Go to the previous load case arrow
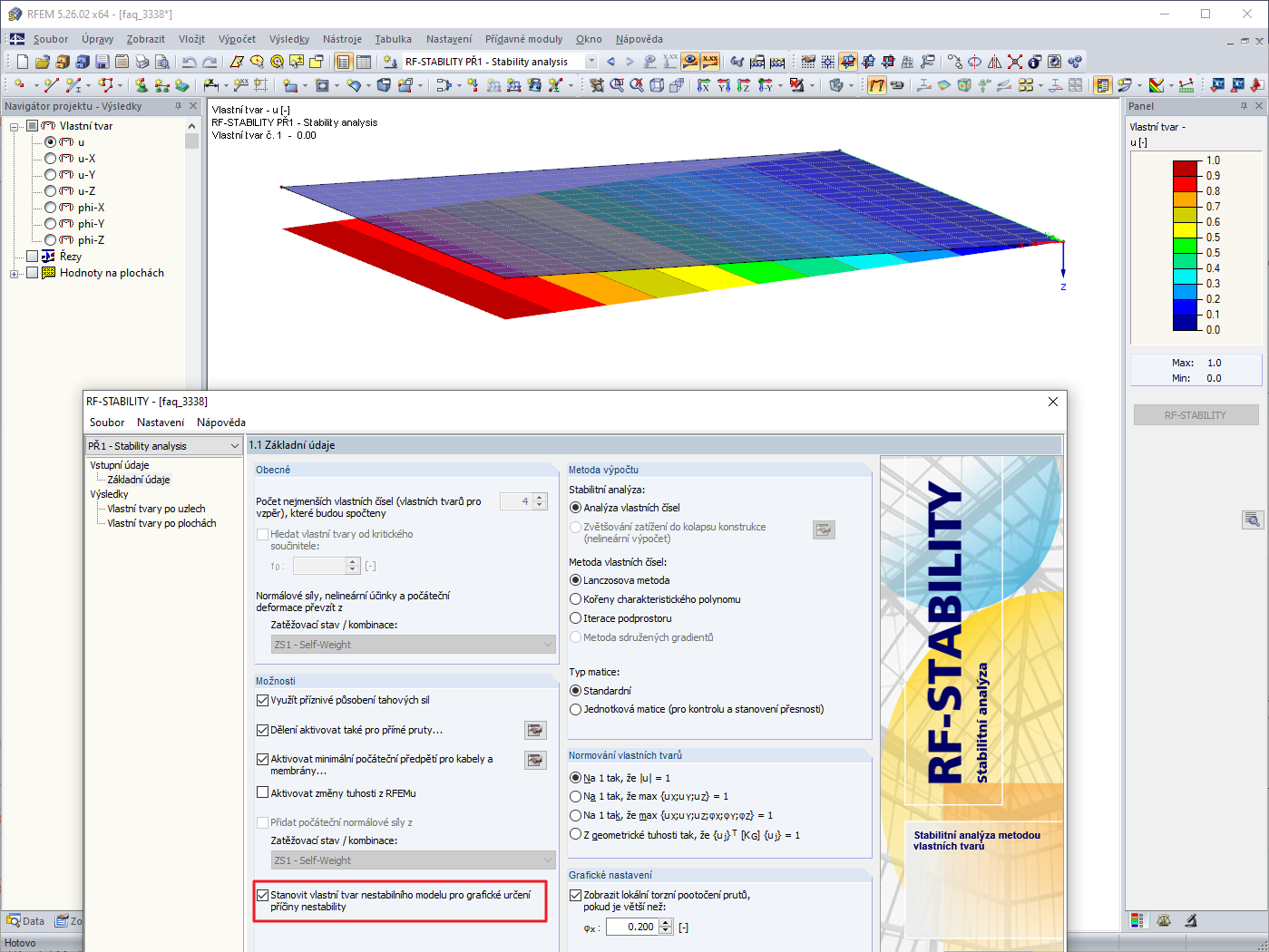This screenshot has width=1269, height=952. pos(610,62)
